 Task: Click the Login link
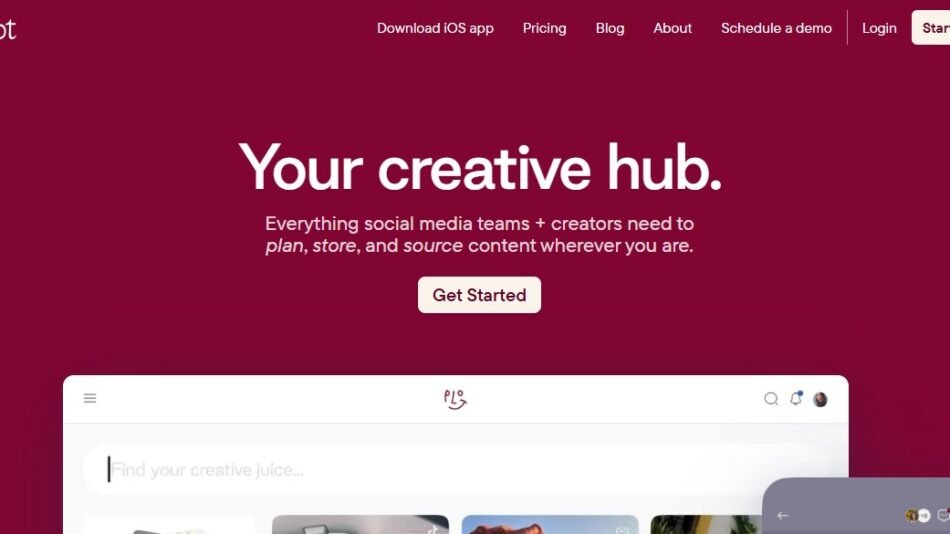click(x=879, y=28)
